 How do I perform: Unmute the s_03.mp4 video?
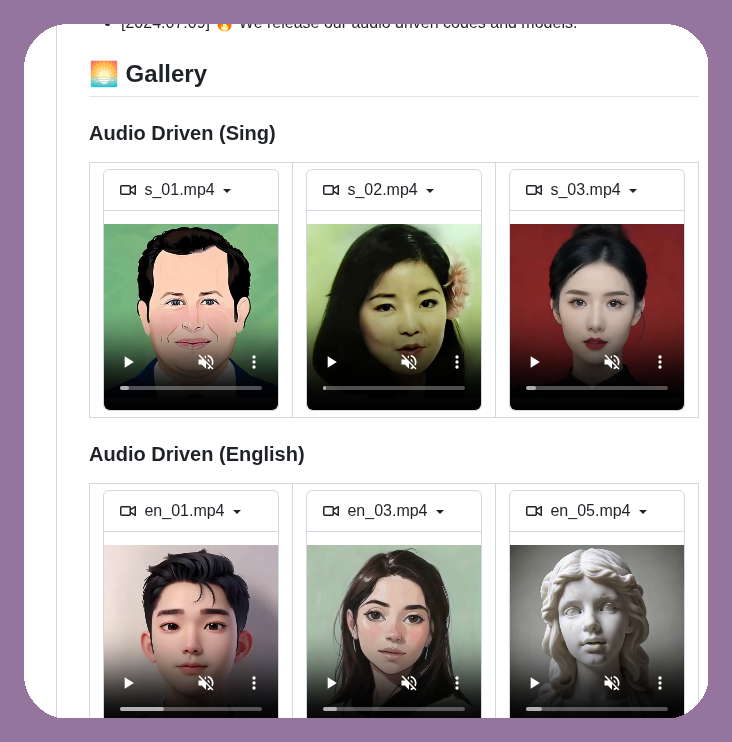[x=612, y=362]
